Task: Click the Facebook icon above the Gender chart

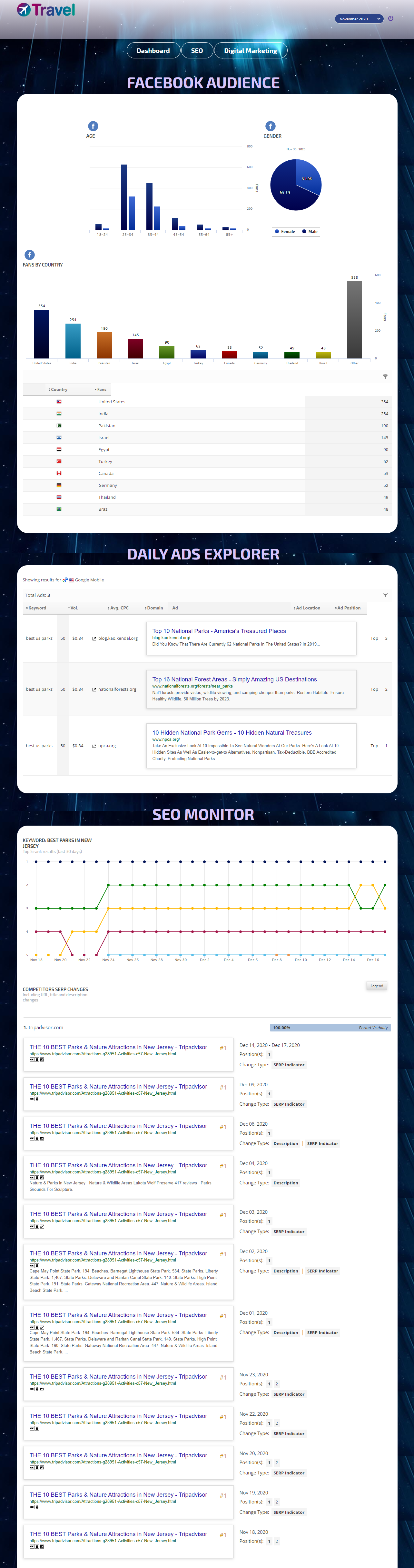Action: click(x=271, y=126)
